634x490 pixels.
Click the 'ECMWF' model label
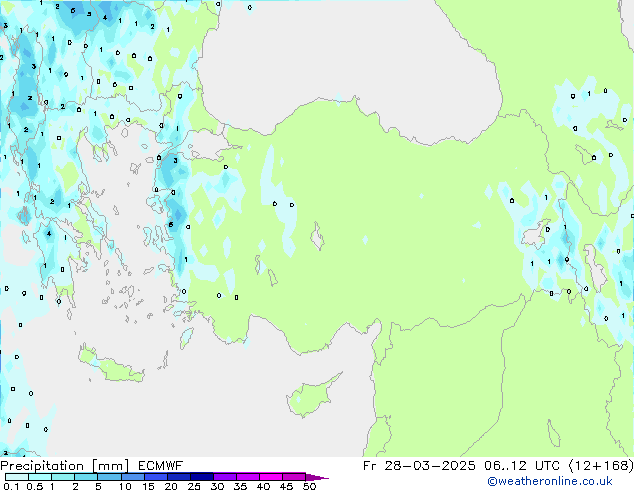click(161, 466)
